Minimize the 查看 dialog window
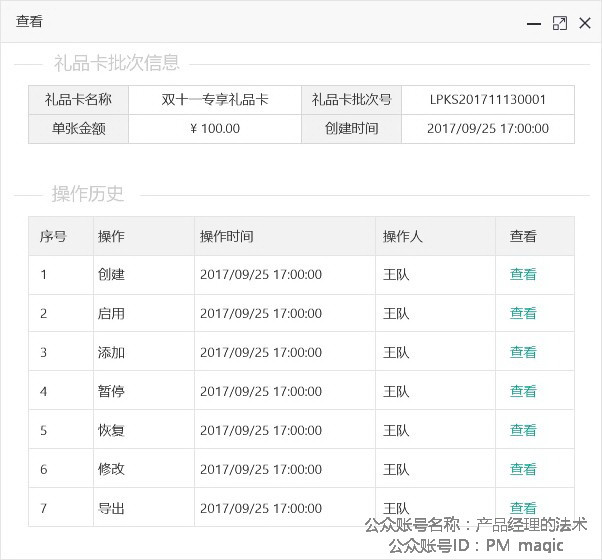 coord(535,23)
